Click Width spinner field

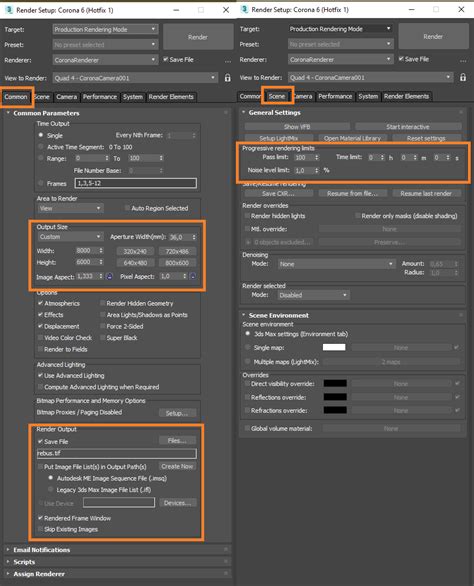point(90,250)
